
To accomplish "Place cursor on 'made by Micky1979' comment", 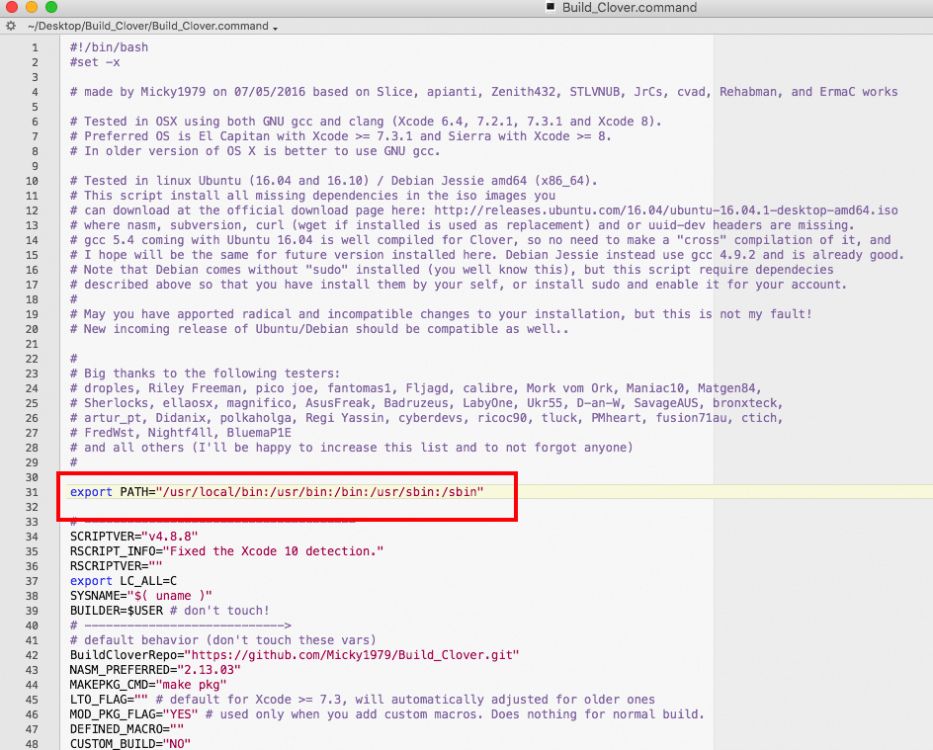I will (484, 92).
